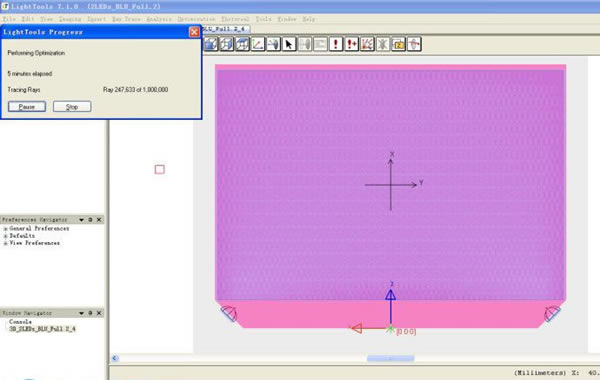Screen dimensions: 600x380
Task: Expand the View Preferences node
Action: coord(5,243)
